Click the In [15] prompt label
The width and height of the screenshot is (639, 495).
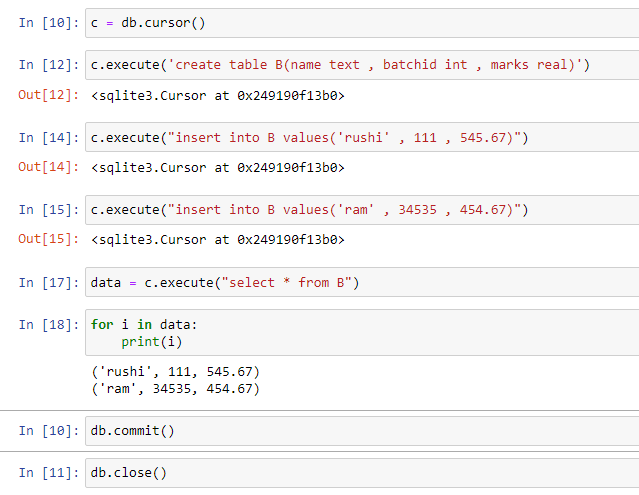[49, 209]
